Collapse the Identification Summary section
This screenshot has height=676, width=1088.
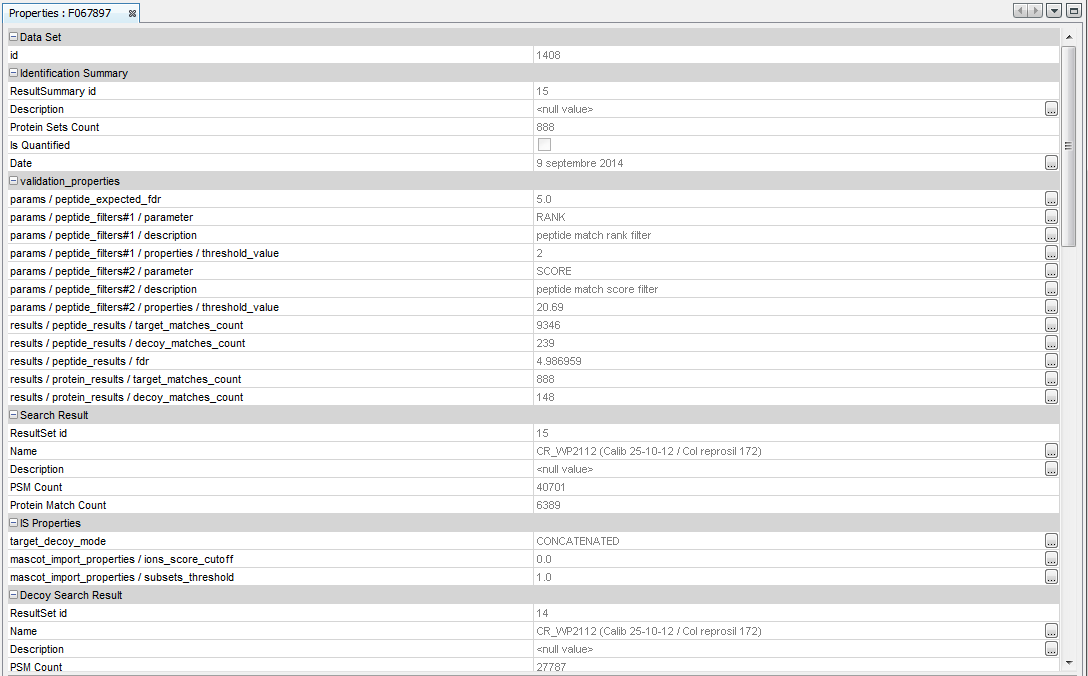pos(14,73)
